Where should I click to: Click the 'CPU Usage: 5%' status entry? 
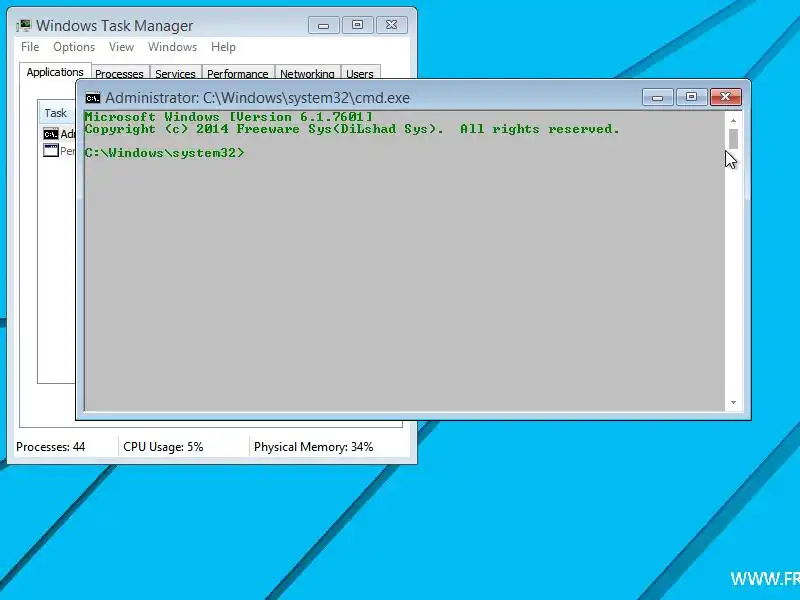pyautogui.click(x=163, y=447)
